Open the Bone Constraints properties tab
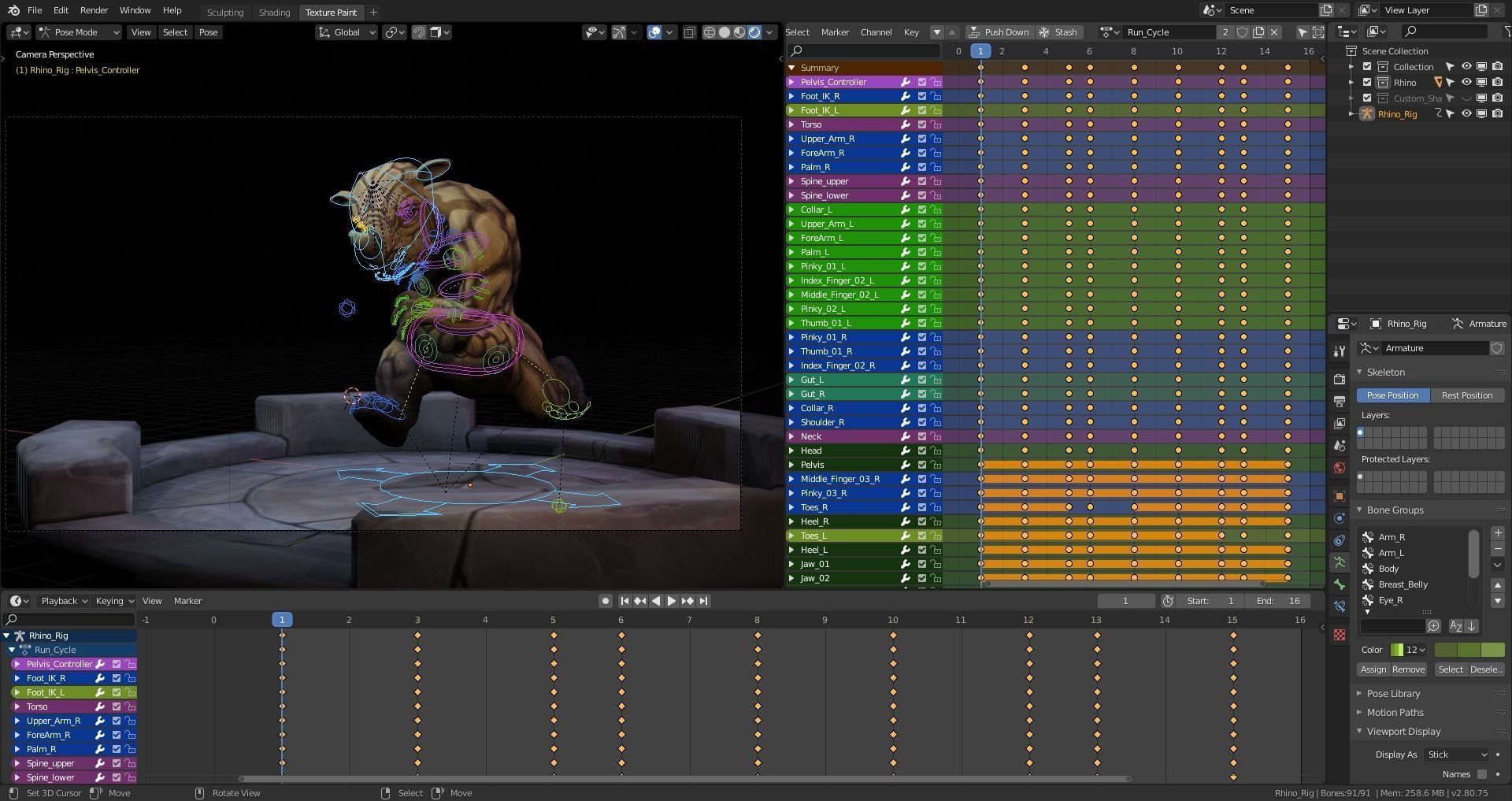Viewport: 1512px width, 801px height. click(x=1340, y=606)
